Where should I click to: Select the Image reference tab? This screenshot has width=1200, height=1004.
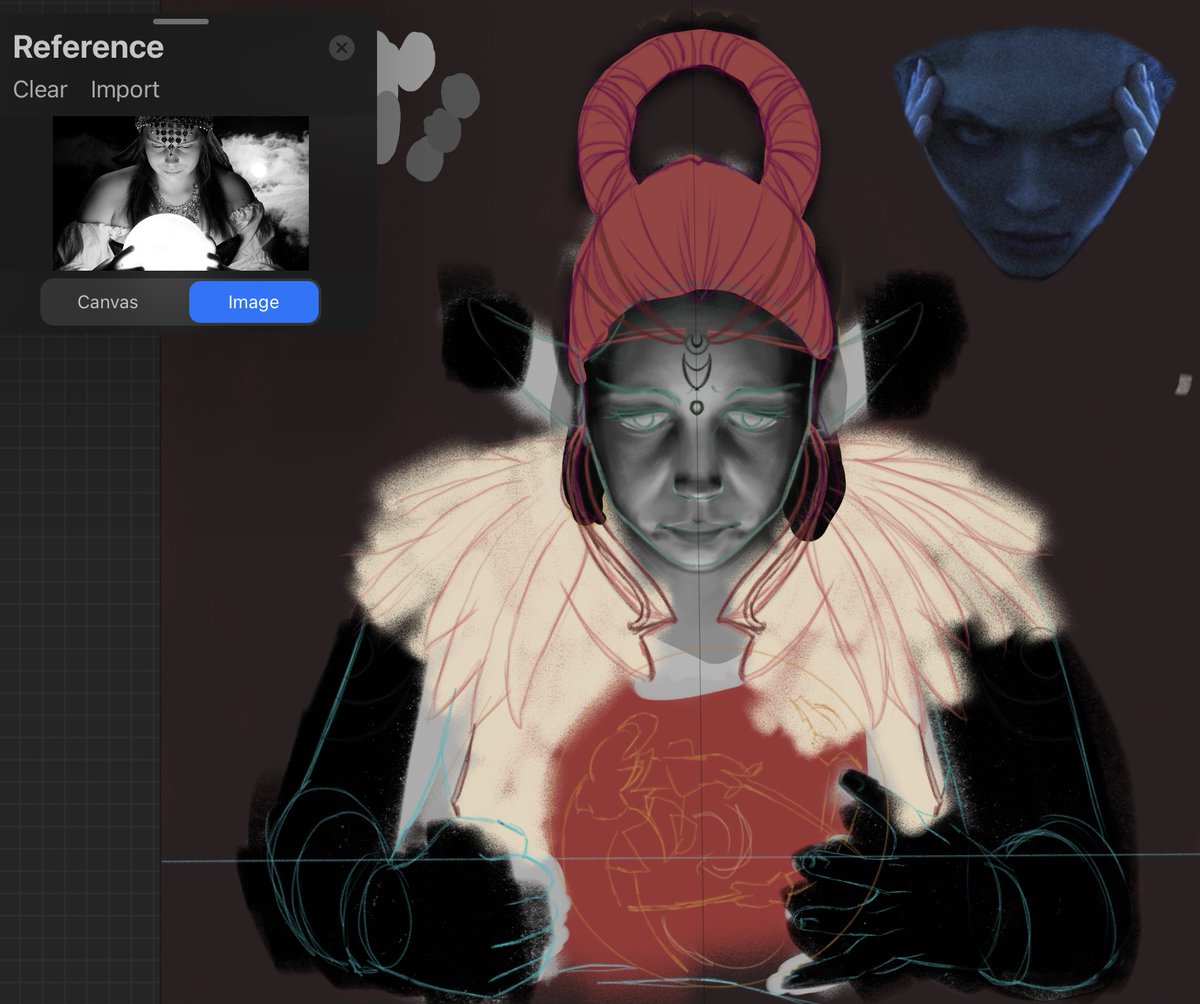pyautogui.click(x=253, y=302)
